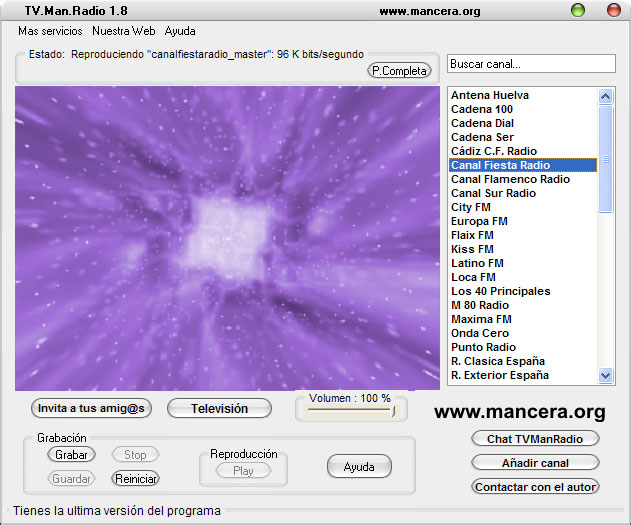
Task: Select Canal Sur Radio channel
Action: [523, 194]
